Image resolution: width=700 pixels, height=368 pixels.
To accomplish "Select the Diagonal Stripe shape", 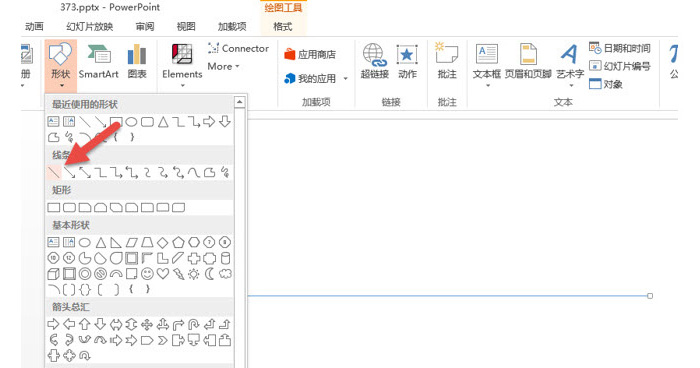I will [178, 258].
